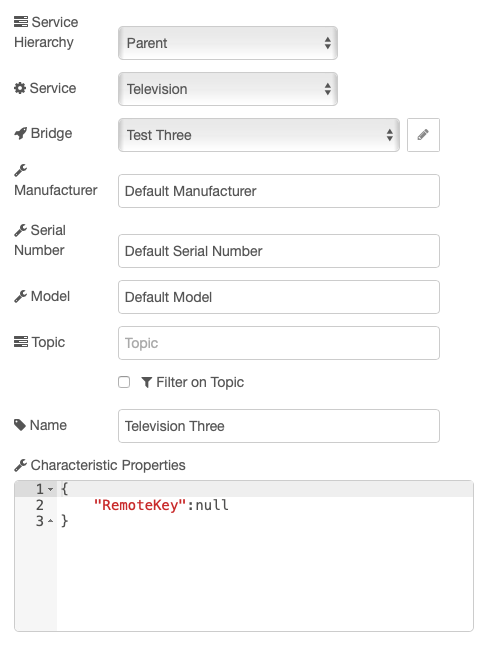The width and height of the screenshot is (492, 668).
Task: Focus the Model input field
Action: click(x=279, y=297)
